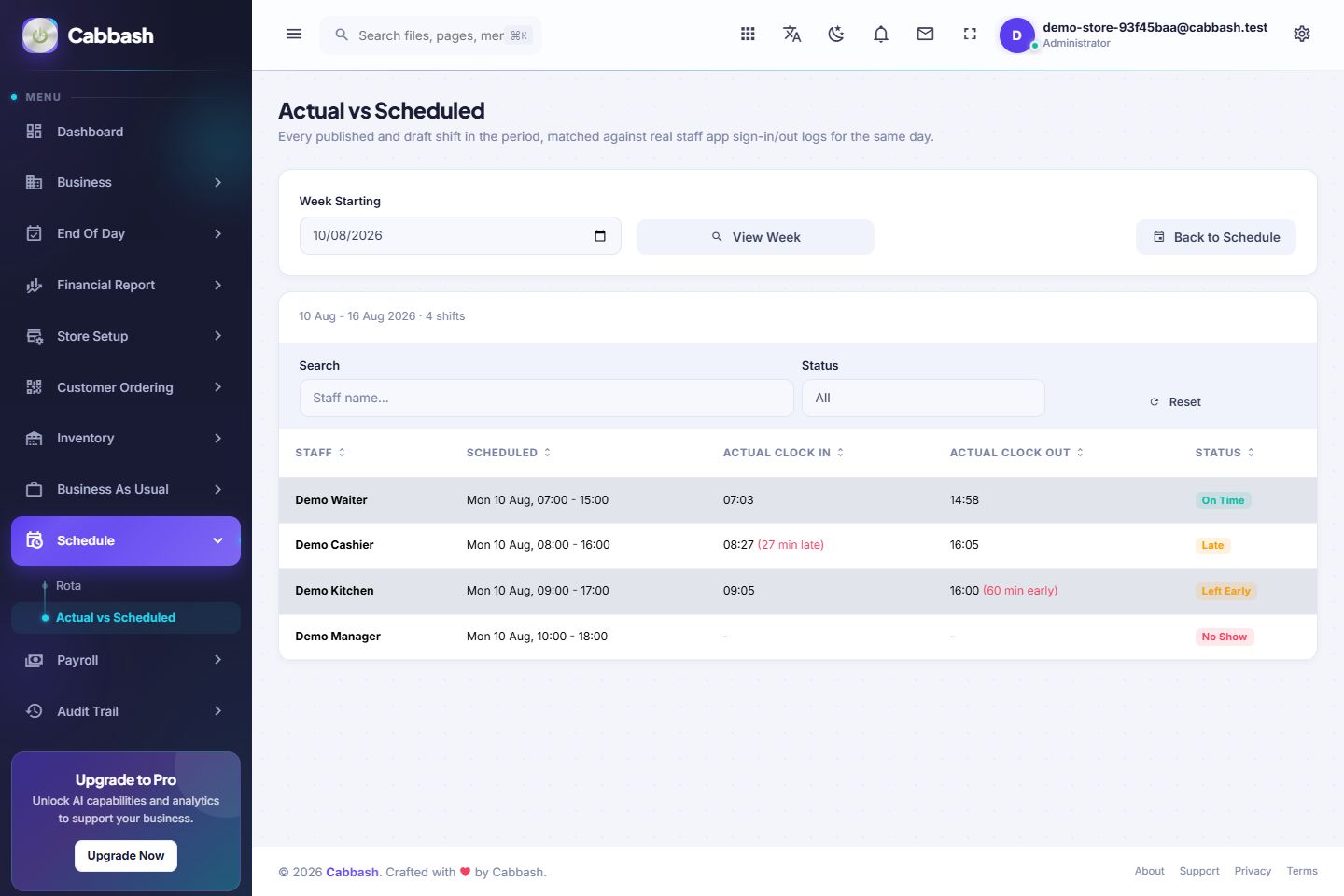Image resolution: width=1344 pixels, height=896 pixels.
Task: Open the calendar picker in Week Starting
Action: coord(600,236)
